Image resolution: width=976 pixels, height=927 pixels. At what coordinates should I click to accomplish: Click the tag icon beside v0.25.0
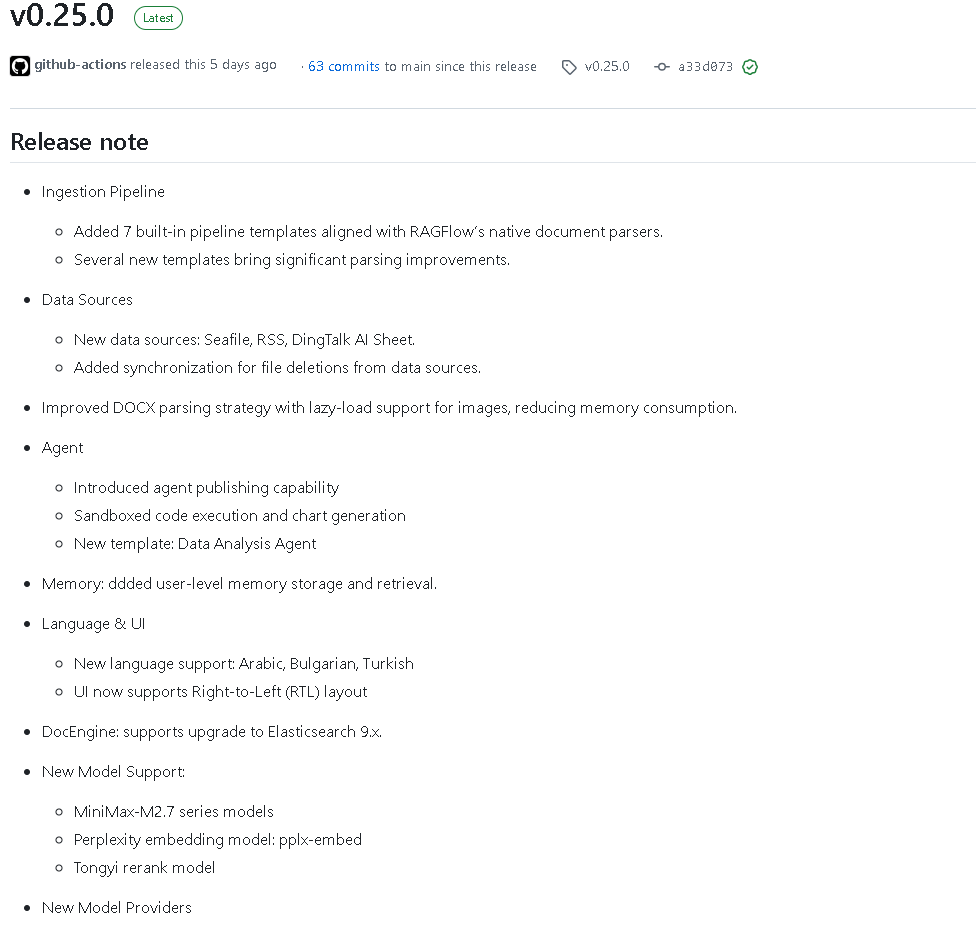tap(569, 67)
